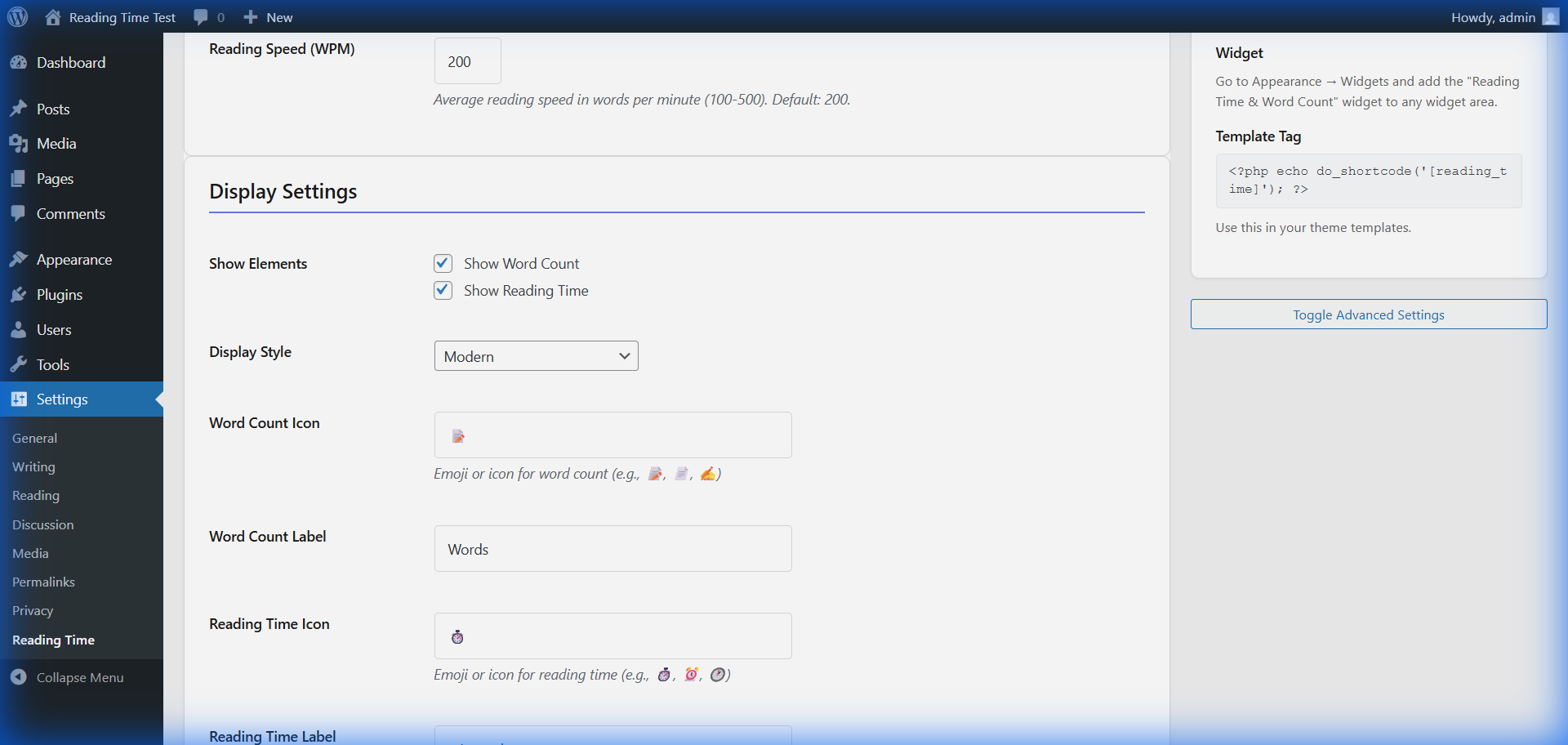1568x745 pixels.
Task: Click the Template Tag heading
Action: [1258, 136]
